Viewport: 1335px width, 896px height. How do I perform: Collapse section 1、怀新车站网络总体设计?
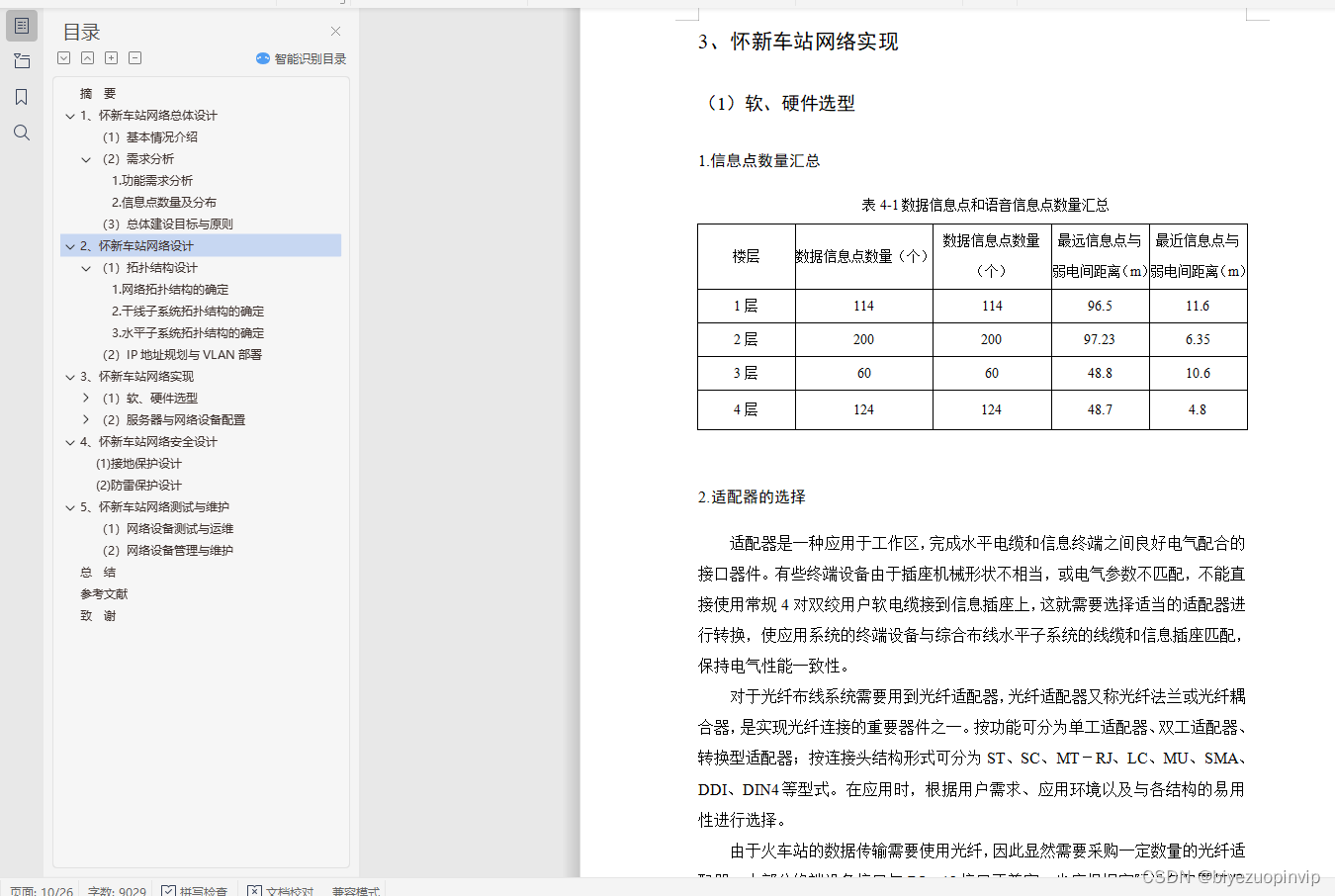(69, 115)
